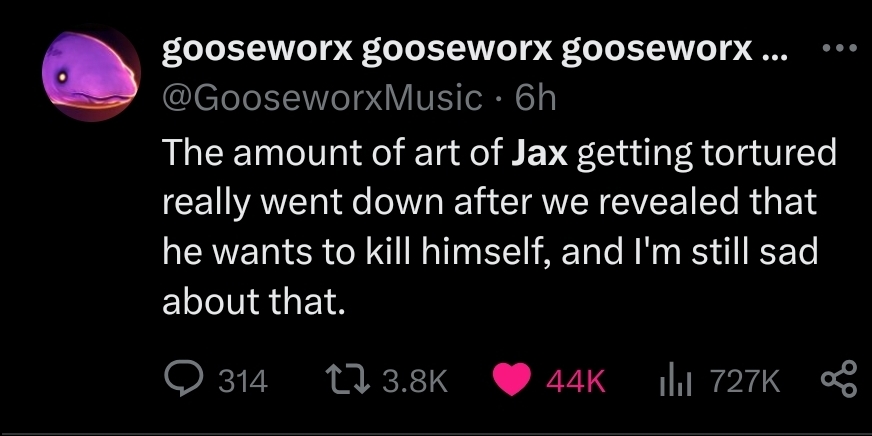
Task: Click the 44K likes count
Action: coord(575,382)
